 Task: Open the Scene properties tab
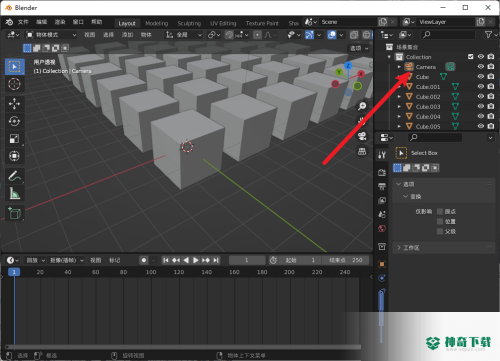tap(382, 214)
